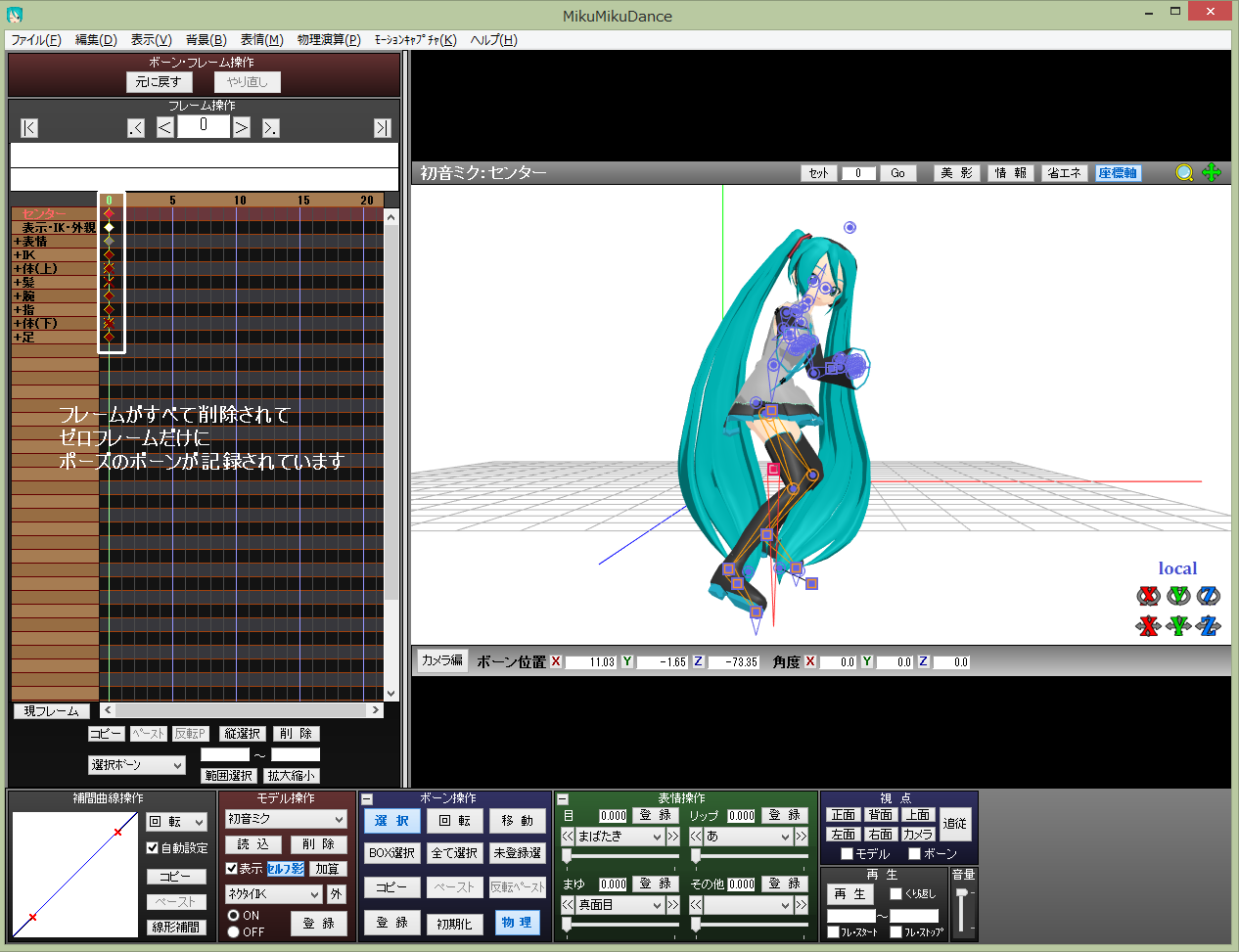1239x952 pixels.
Task: Click the green Y rotation axis icon
Action: point(1178,596)
